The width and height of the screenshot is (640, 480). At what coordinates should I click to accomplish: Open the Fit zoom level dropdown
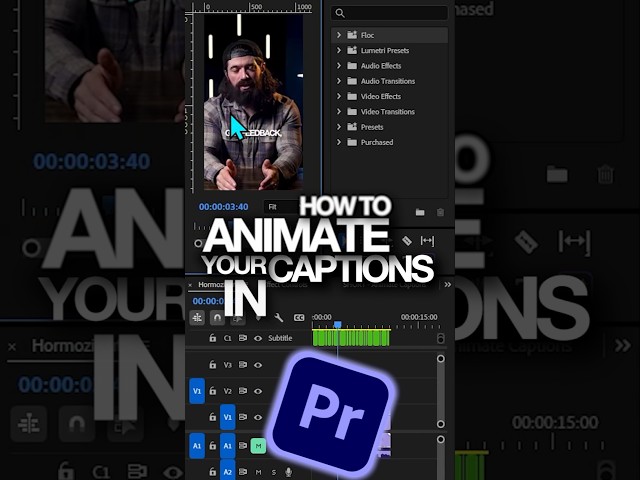pos(282,207)
